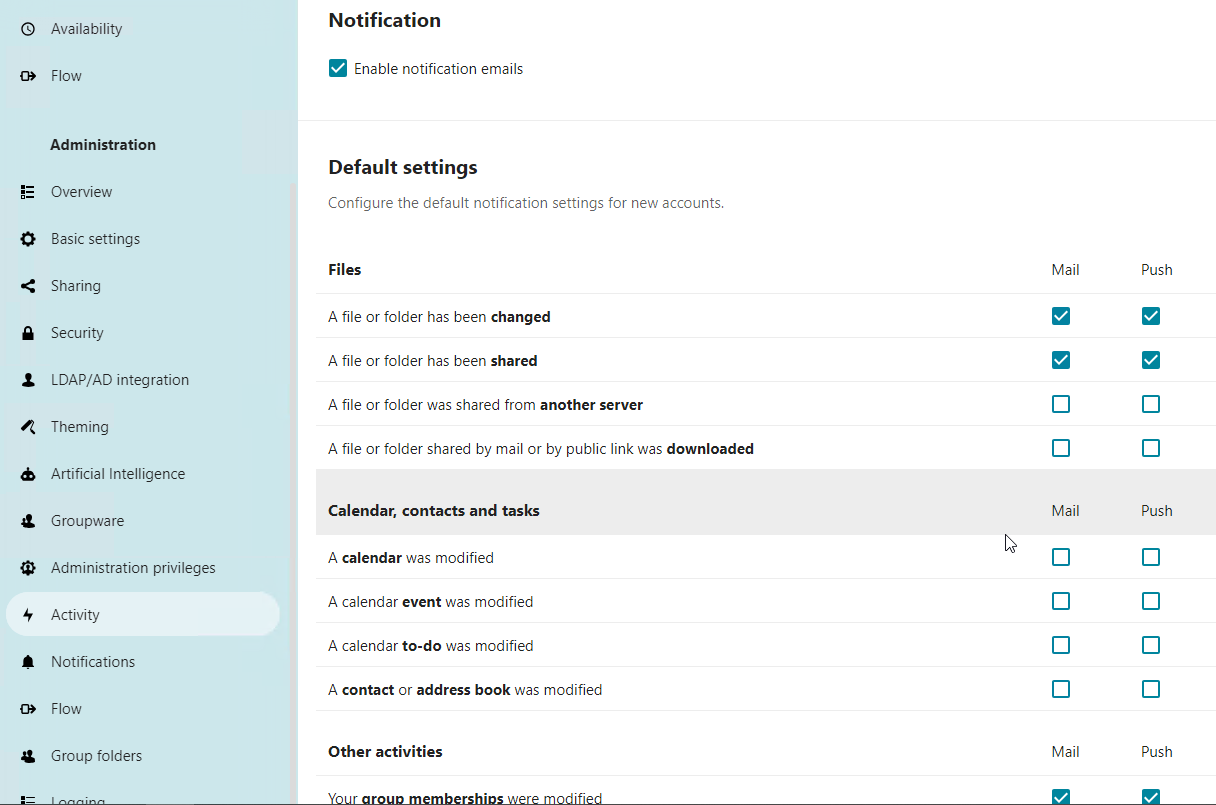Viewport: 1216px width, 805px height.
Task: Uncheck Push for file or folder shared
Action: click(1151, 360)
